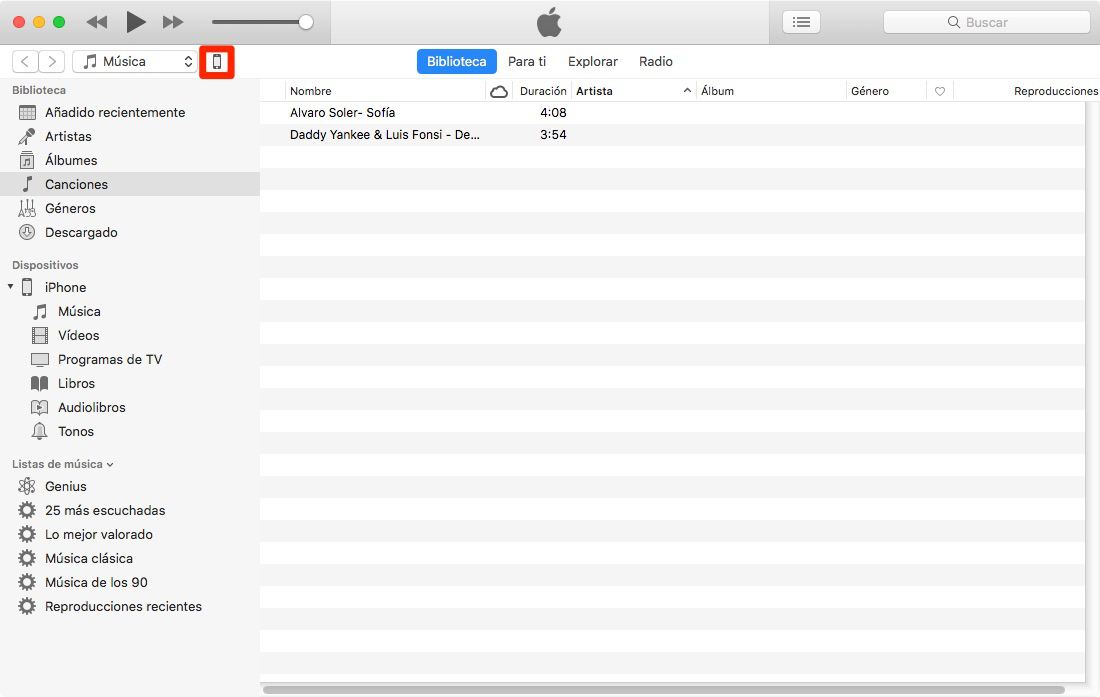Click the Programas de TV screen icon

pyautogui.click(x=40, y=360)
